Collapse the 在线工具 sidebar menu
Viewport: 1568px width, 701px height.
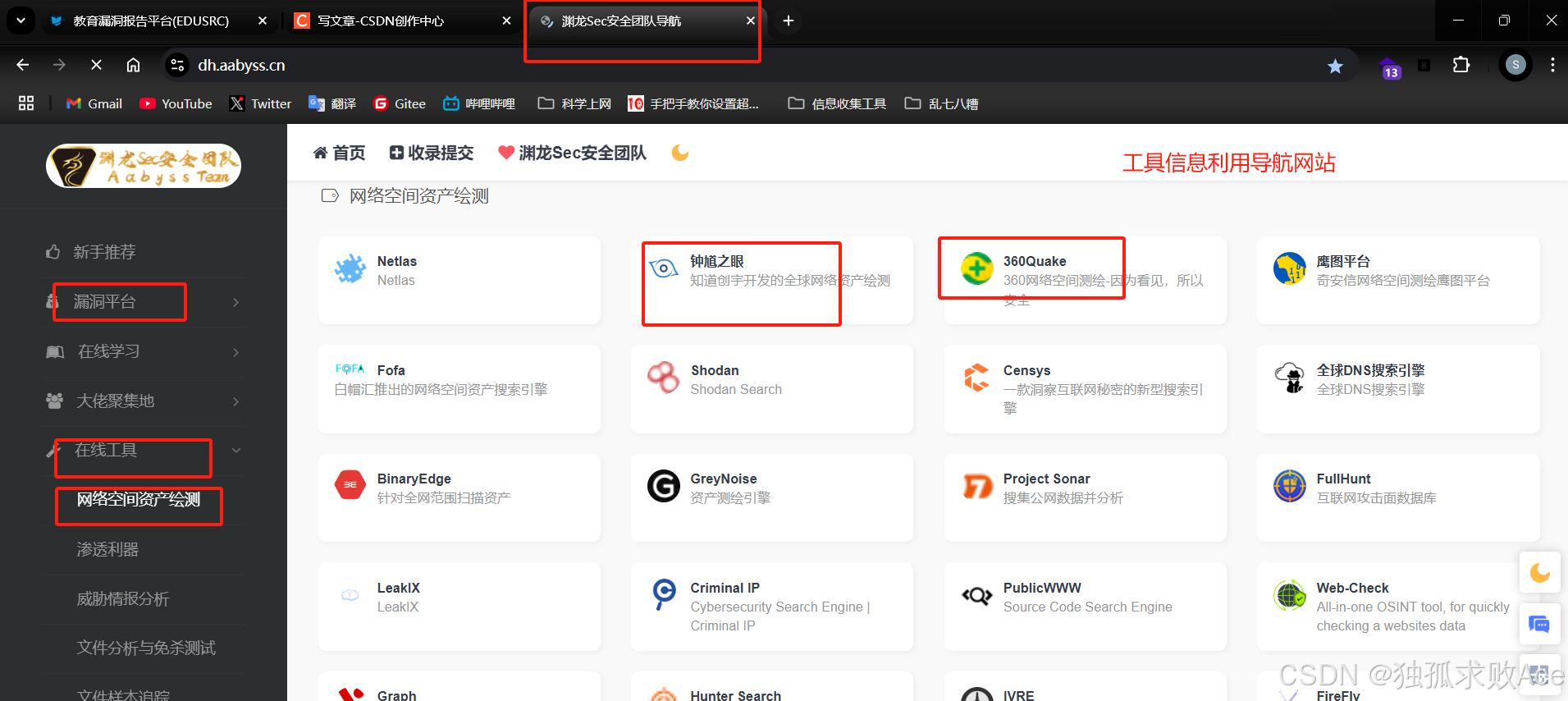[x=144, y=450]
